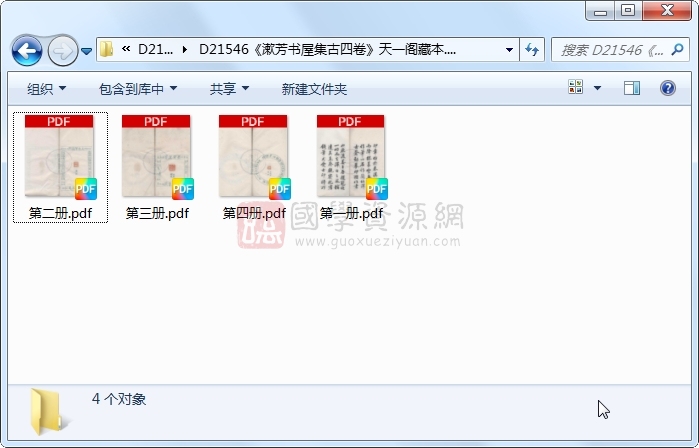This screenshot has height=448, width=699.
Task: Open the more view options dropdown arrow
Action: (x=597, y=88)
